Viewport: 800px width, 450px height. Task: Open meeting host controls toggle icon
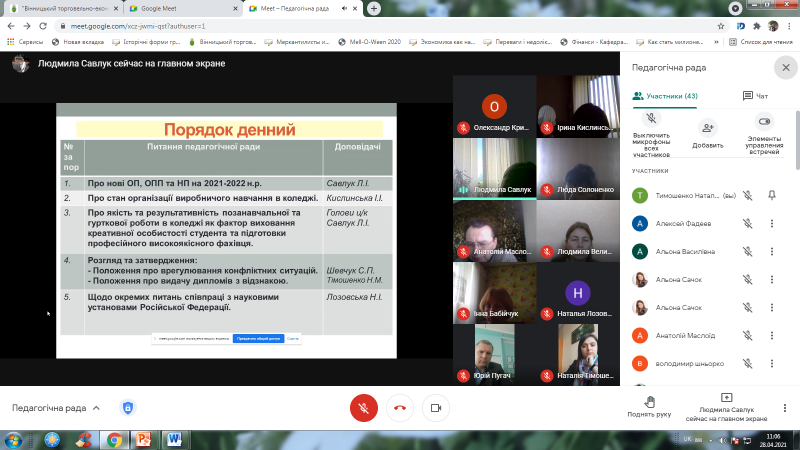(x=764, y=121)
